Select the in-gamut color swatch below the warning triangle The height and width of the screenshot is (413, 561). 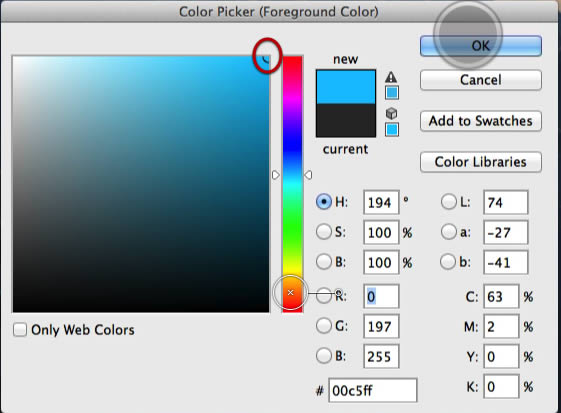tap(392, 93)
